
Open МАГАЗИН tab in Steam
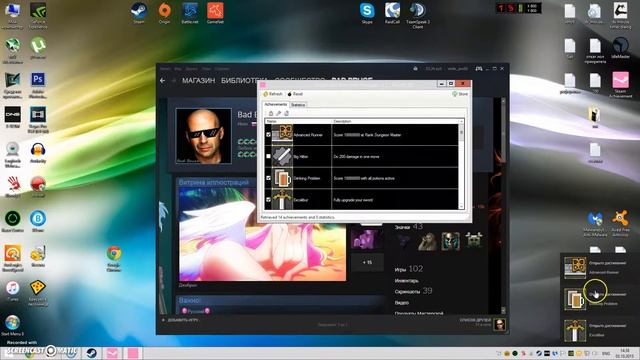[x=198, y=81]
